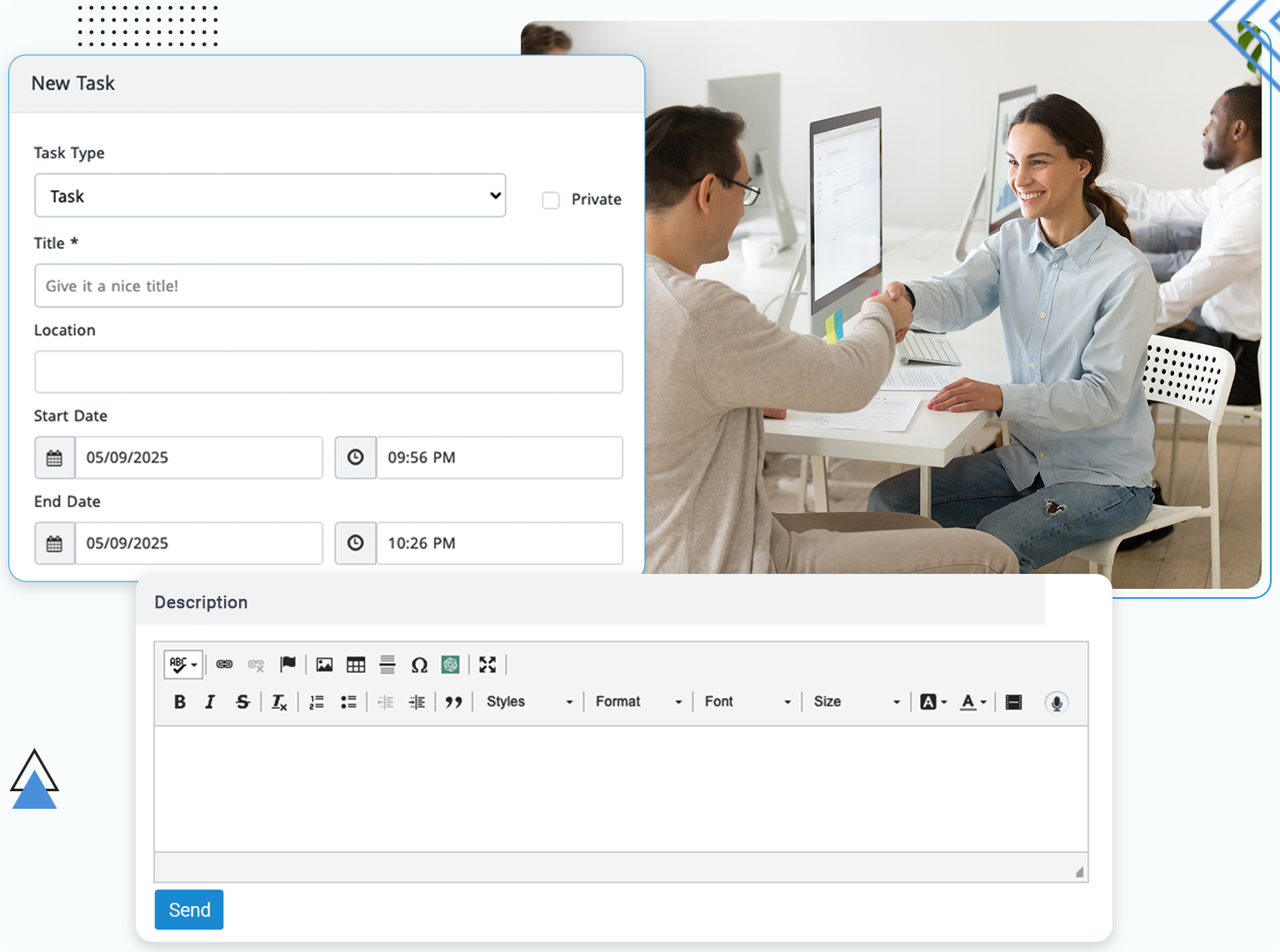Screen dimensions: 1280x952
Task: Click the 10:26 PM end time field
Action: (500, 543)
